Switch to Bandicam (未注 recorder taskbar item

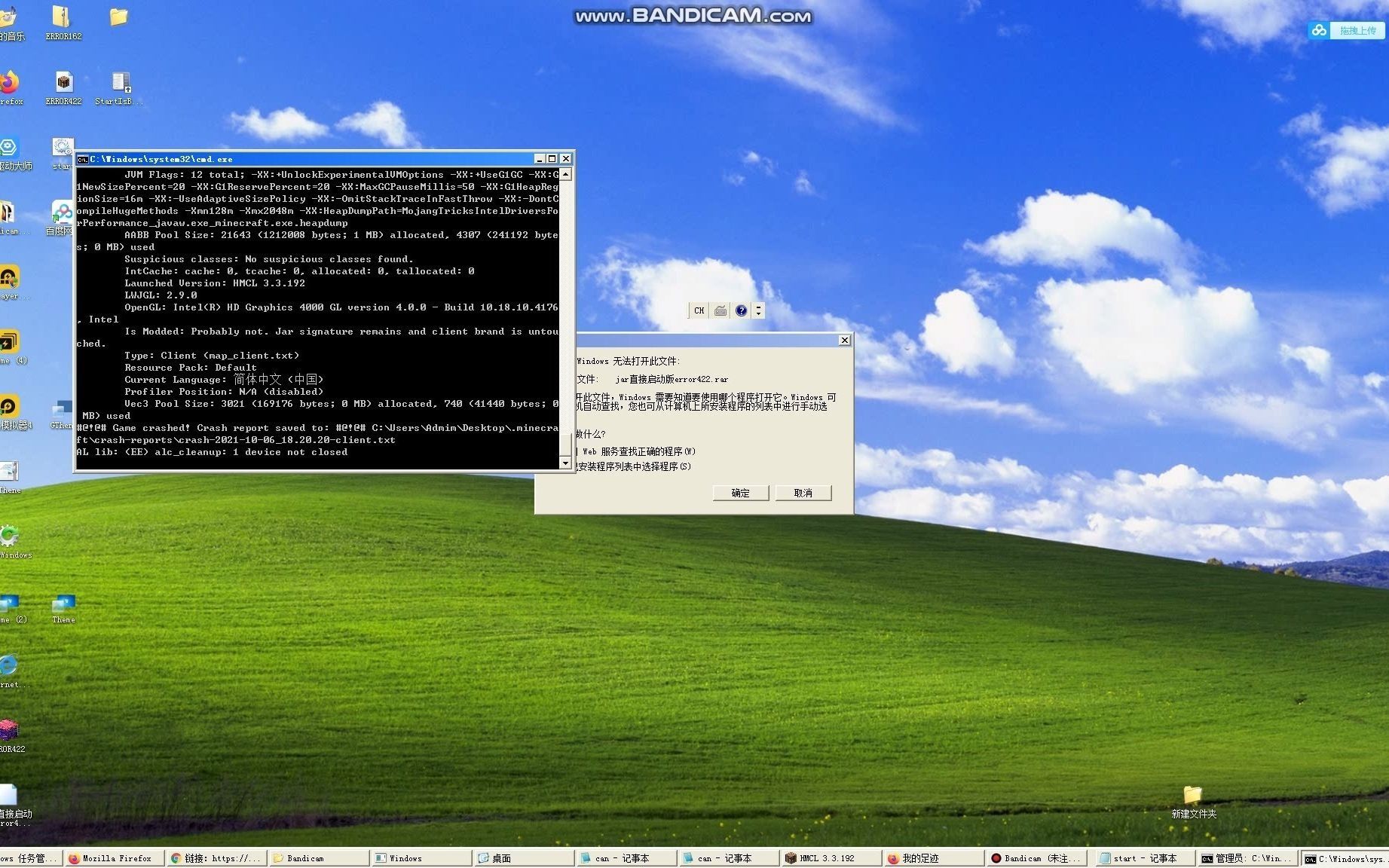coord(1037,858)
